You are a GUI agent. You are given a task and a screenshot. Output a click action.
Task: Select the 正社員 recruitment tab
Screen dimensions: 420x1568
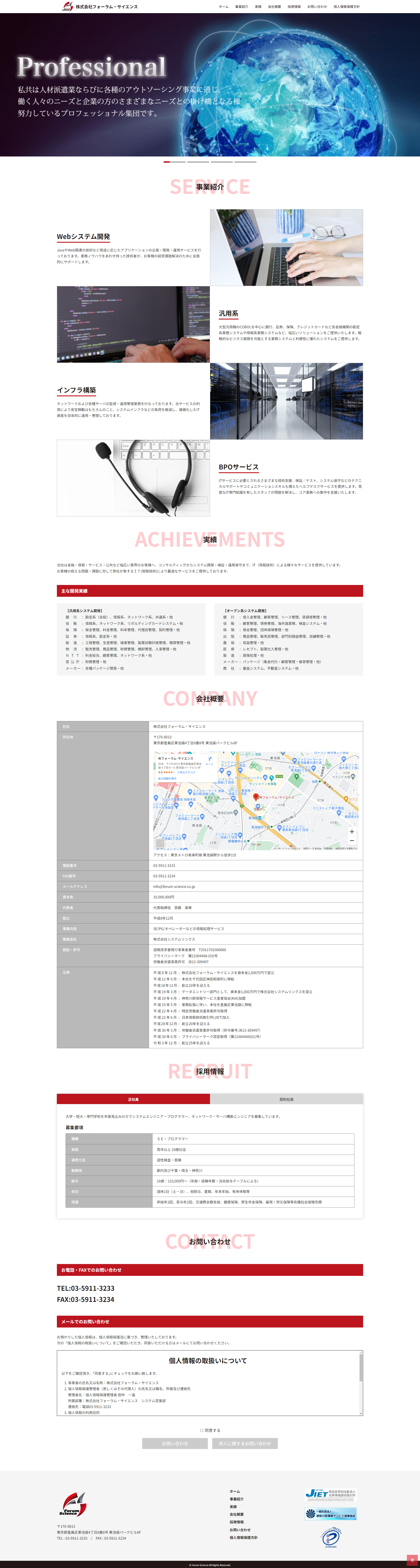point(133,1099)
